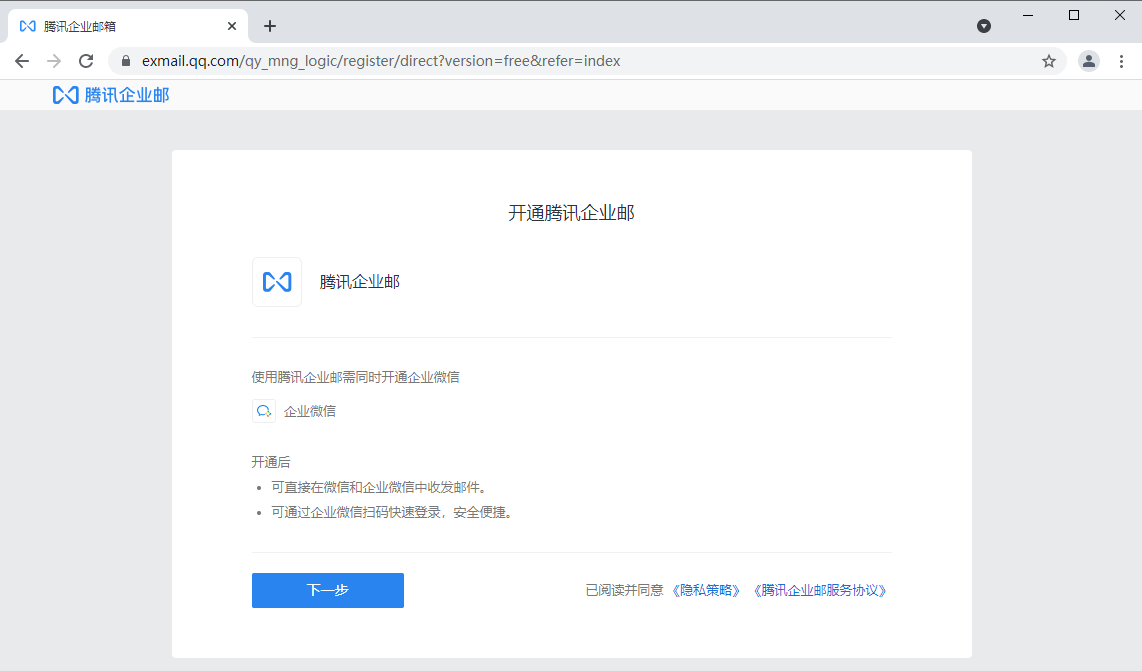Click bullet 可通过企业微信扫码快速登录
The width and height of the screenshot is (1142, 671).
[x=393, y=512]
